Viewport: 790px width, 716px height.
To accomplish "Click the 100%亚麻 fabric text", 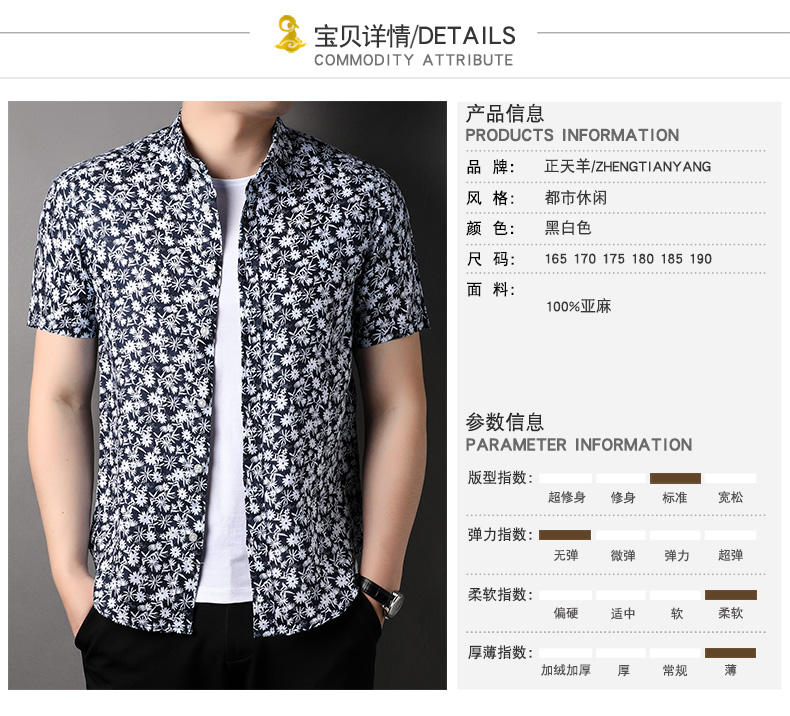I will click(578, 306).
